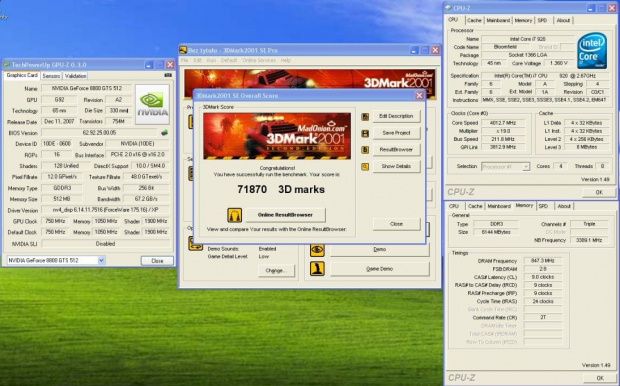Click the joystick icon next to Game Demo
This screenshot has width=620, height=386.
tap(317, 269)
